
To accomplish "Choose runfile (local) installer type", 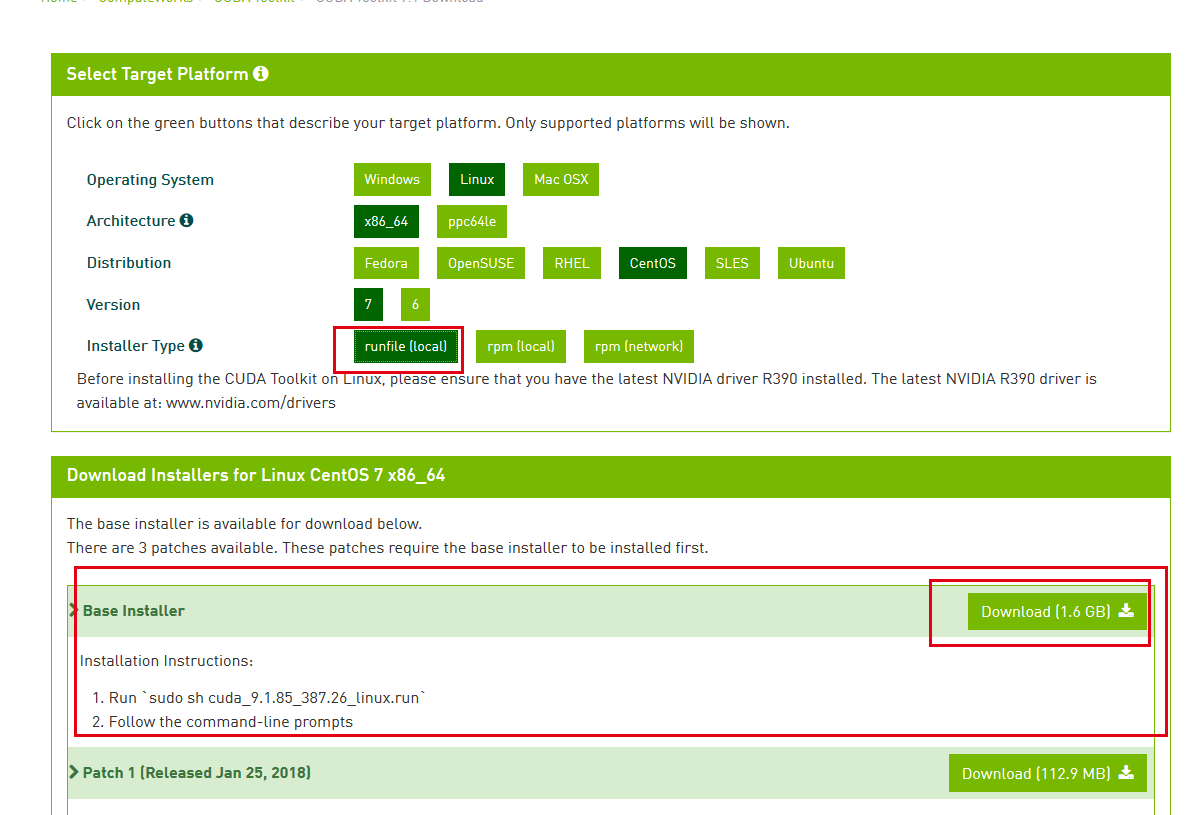I will click(x=406, y=346).
